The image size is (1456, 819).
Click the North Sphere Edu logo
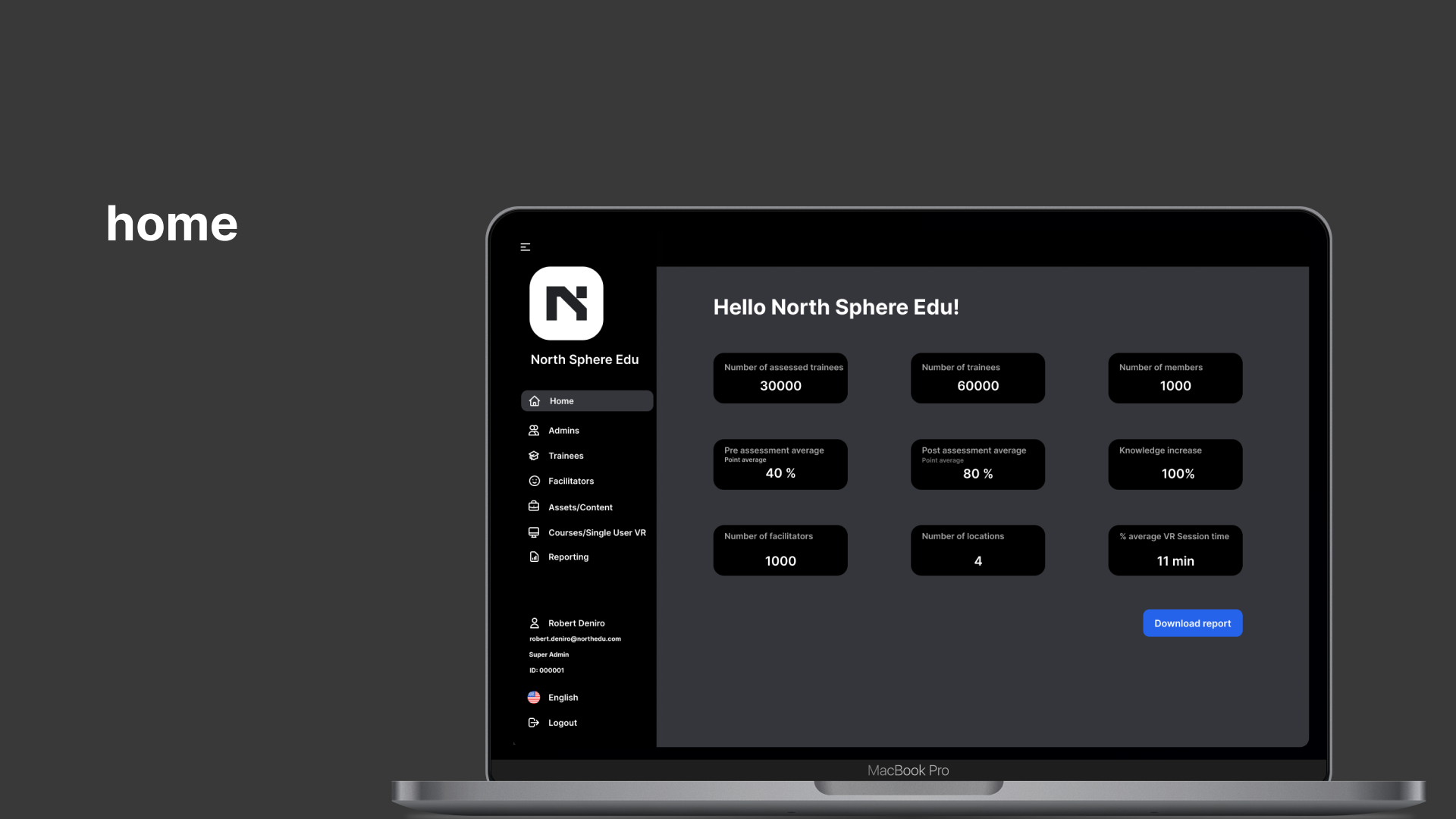[x=566, y=303]
